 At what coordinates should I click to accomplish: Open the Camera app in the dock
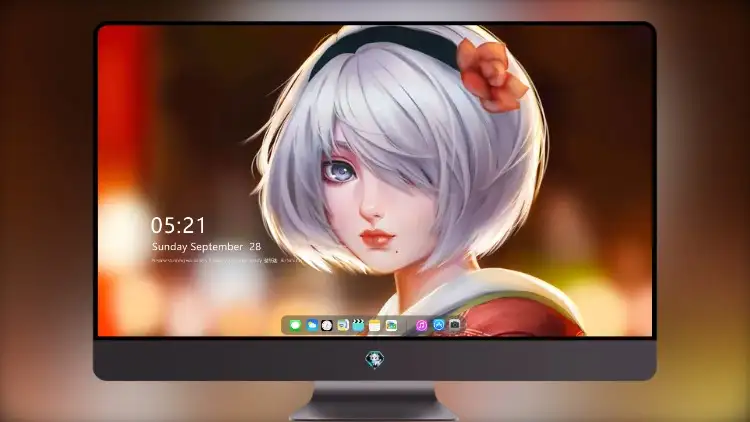tap(454, 325)
